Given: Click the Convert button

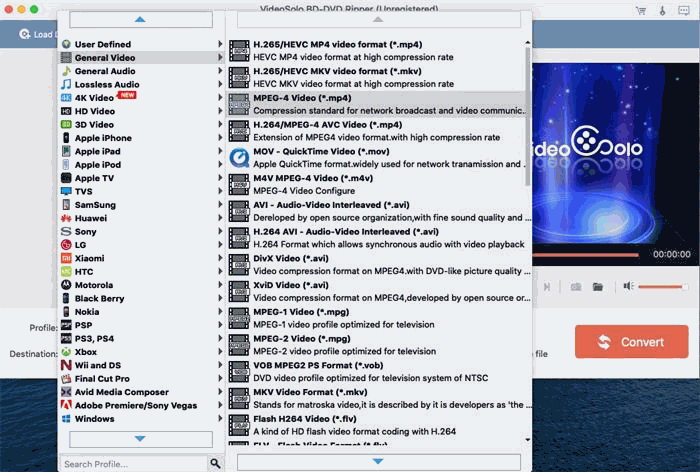Looking at the screenshot, I should 631,342.
